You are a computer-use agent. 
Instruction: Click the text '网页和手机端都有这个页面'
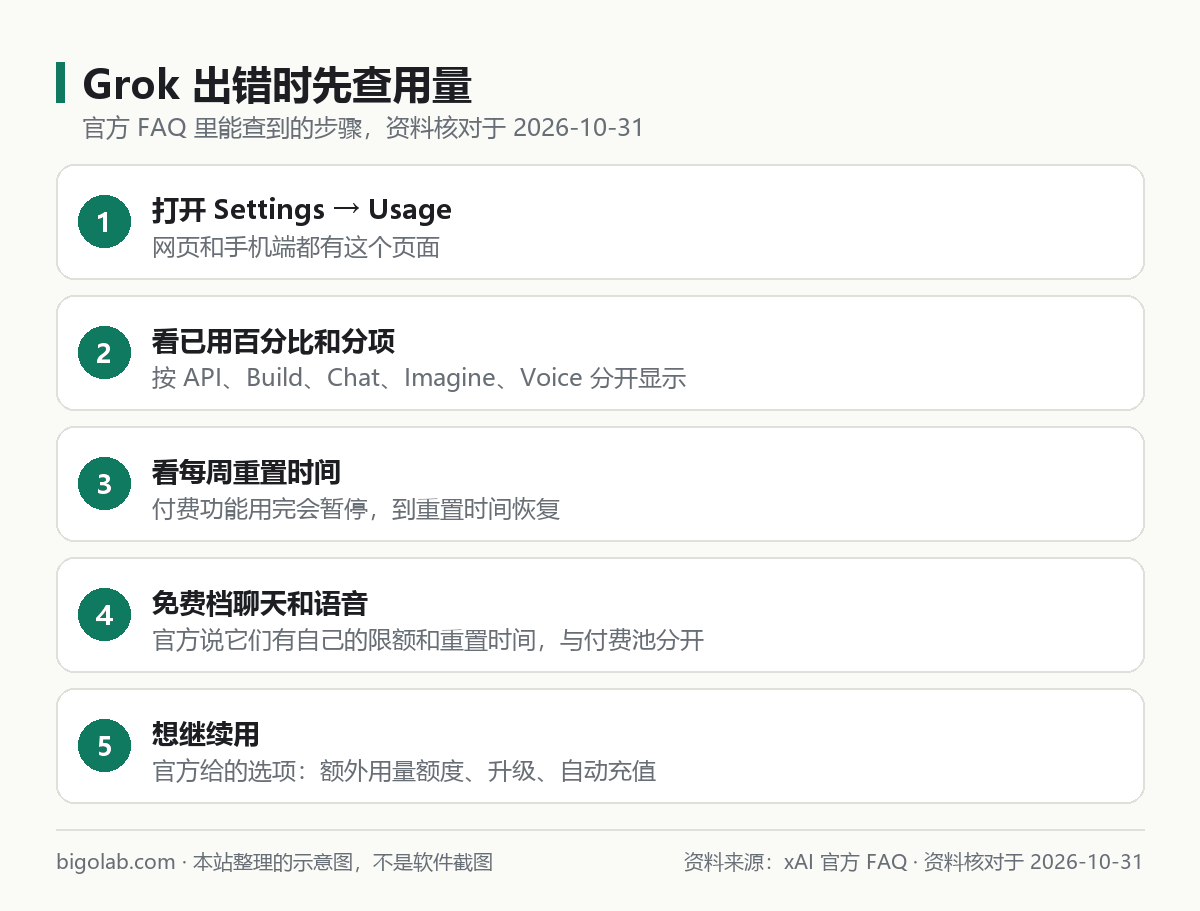point(296,247)
